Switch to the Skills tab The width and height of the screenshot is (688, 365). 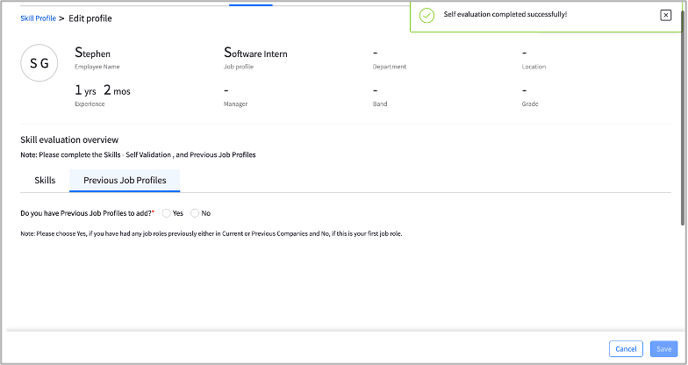point(45,180)
